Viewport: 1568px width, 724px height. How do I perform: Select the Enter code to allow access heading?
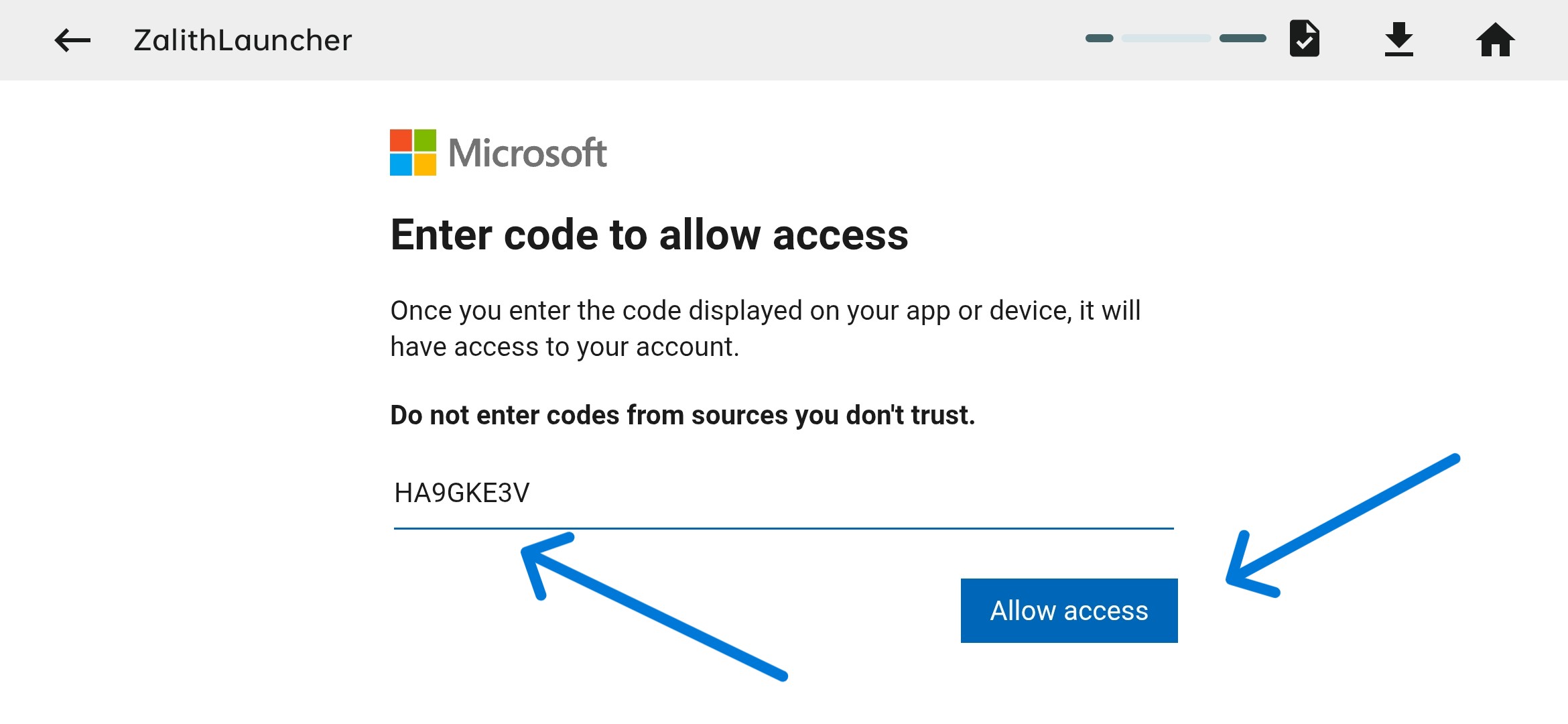(650, 235)
